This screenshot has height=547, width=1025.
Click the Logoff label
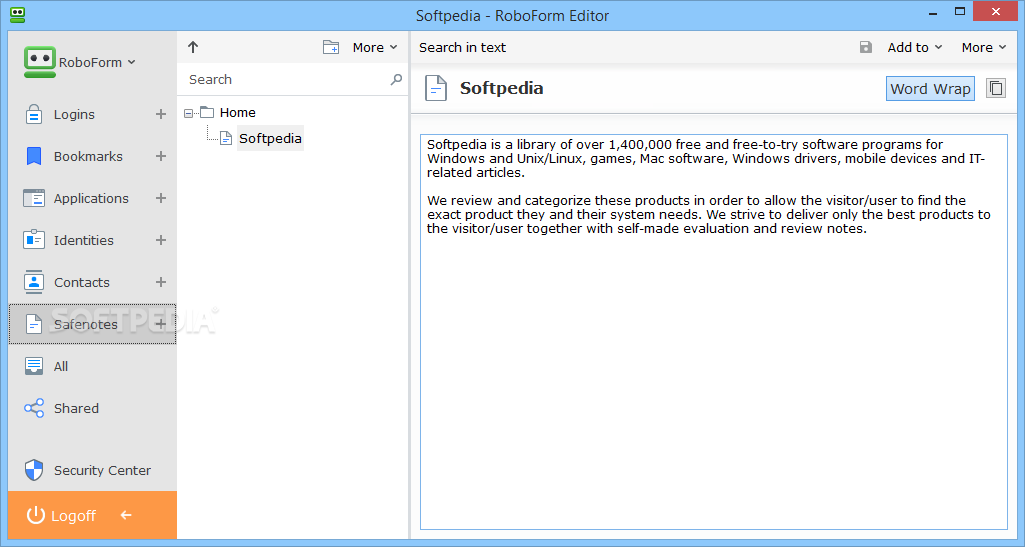73,516
